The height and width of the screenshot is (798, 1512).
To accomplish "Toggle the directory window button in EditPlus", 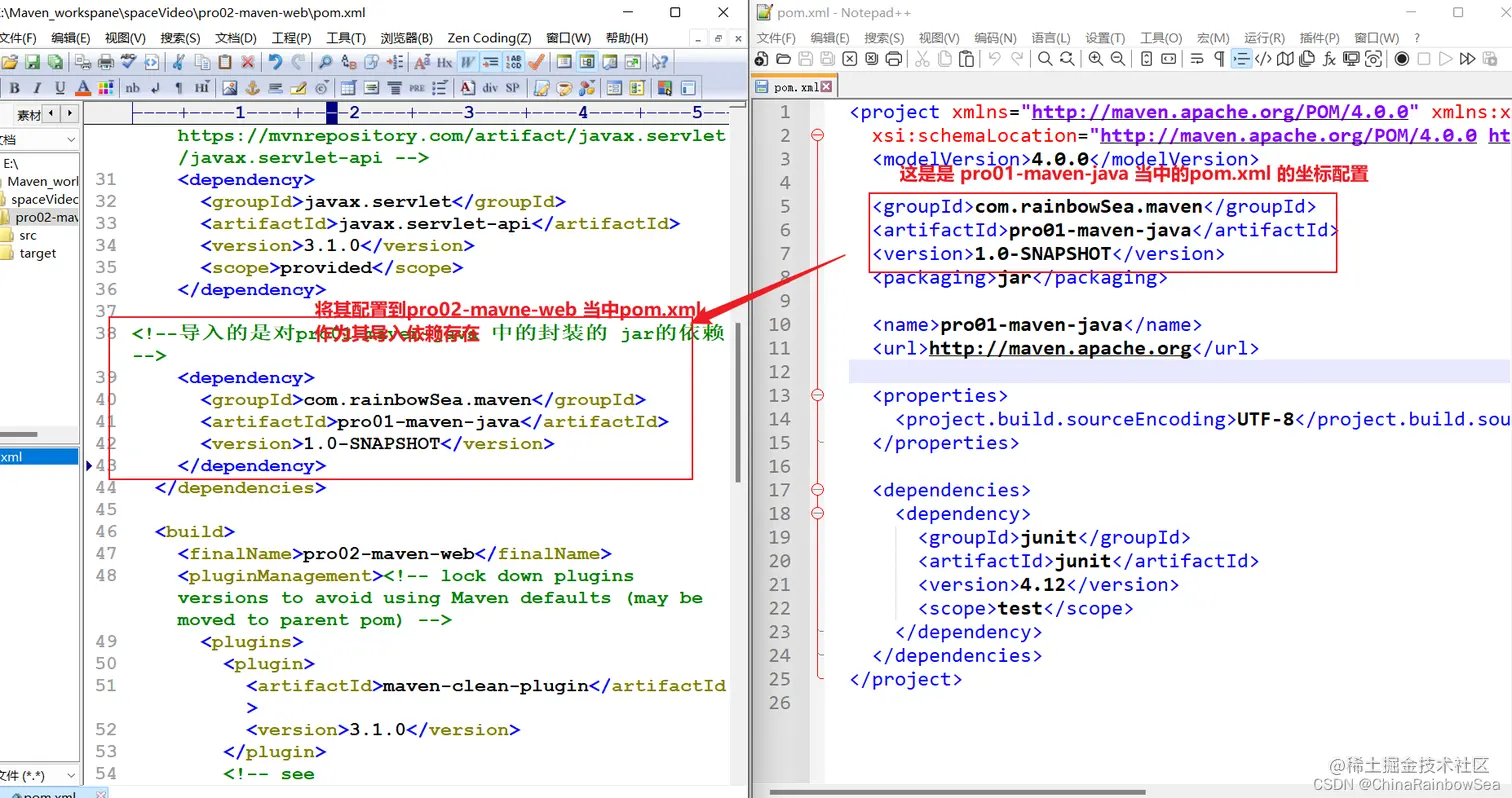I will (587, 62).
